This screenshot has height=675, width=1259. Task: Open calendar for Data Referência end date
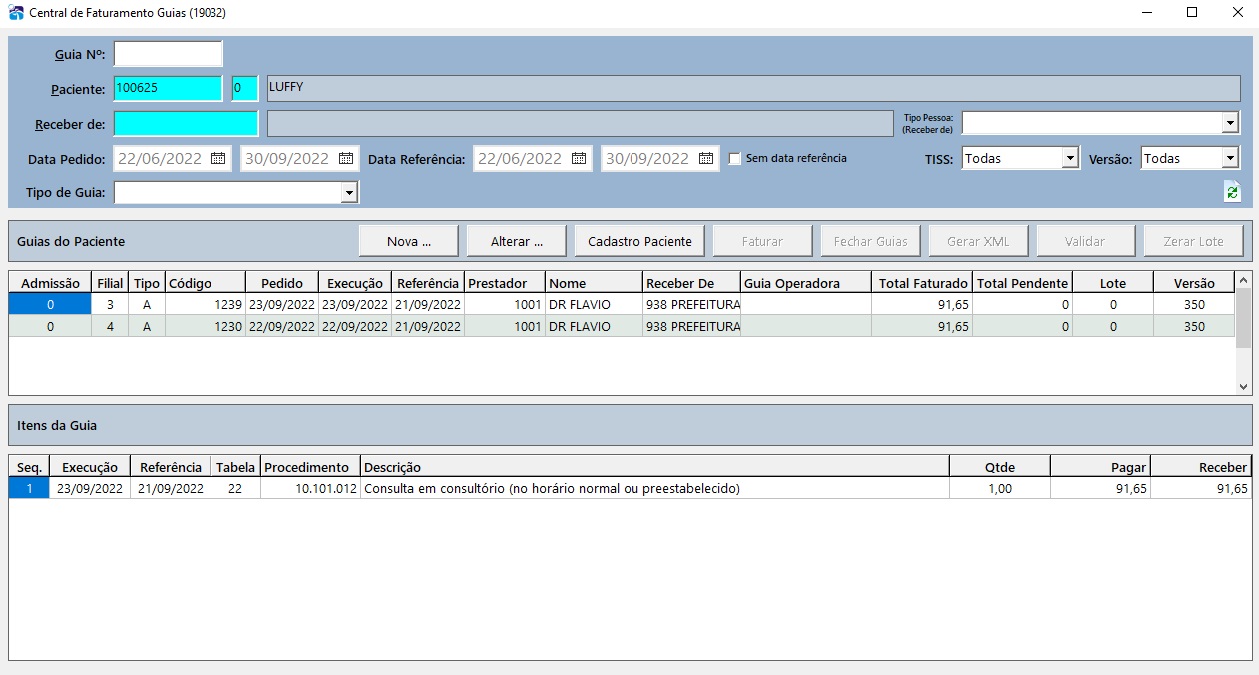click(x=706, y=158)
